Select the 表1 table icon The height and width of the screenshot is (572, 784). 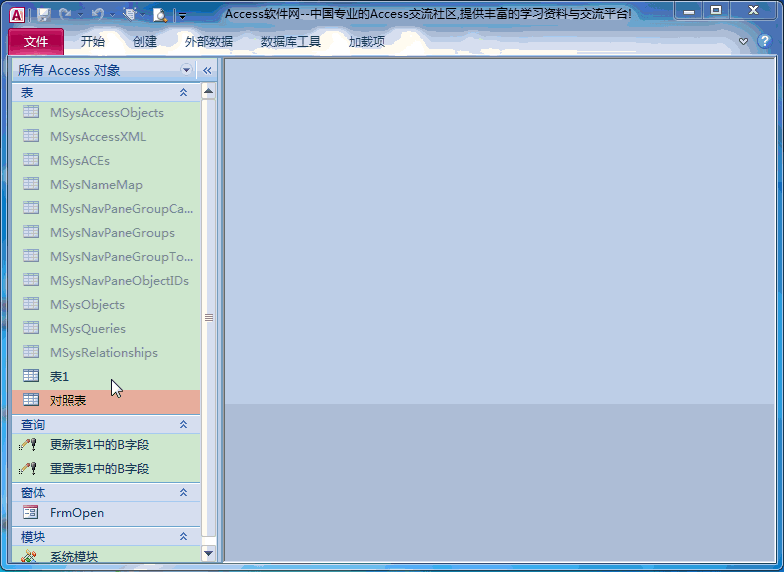point(31,376)
